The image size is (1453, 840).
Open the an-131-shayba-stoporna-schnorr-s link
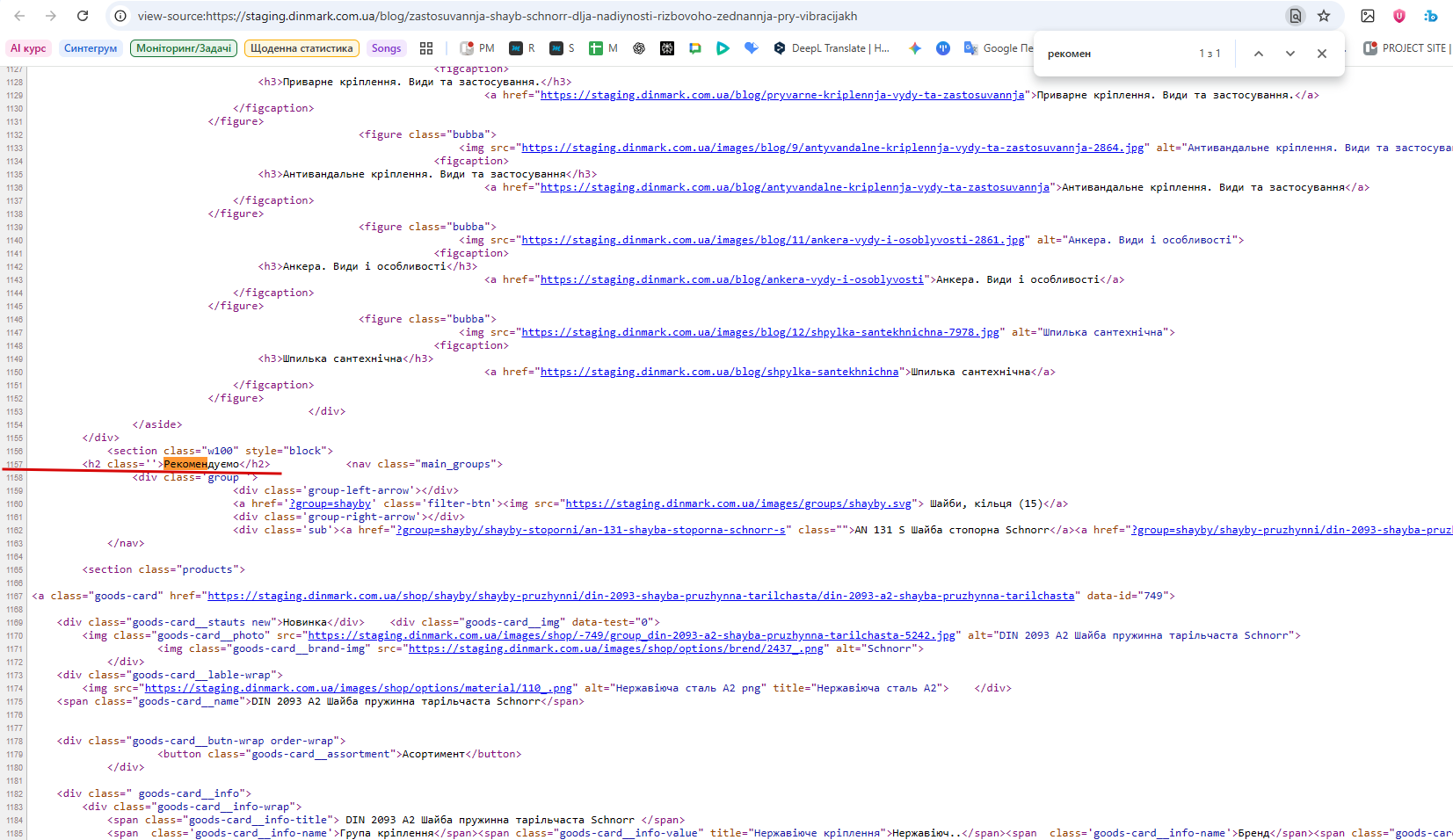click(x=591, y=530)
